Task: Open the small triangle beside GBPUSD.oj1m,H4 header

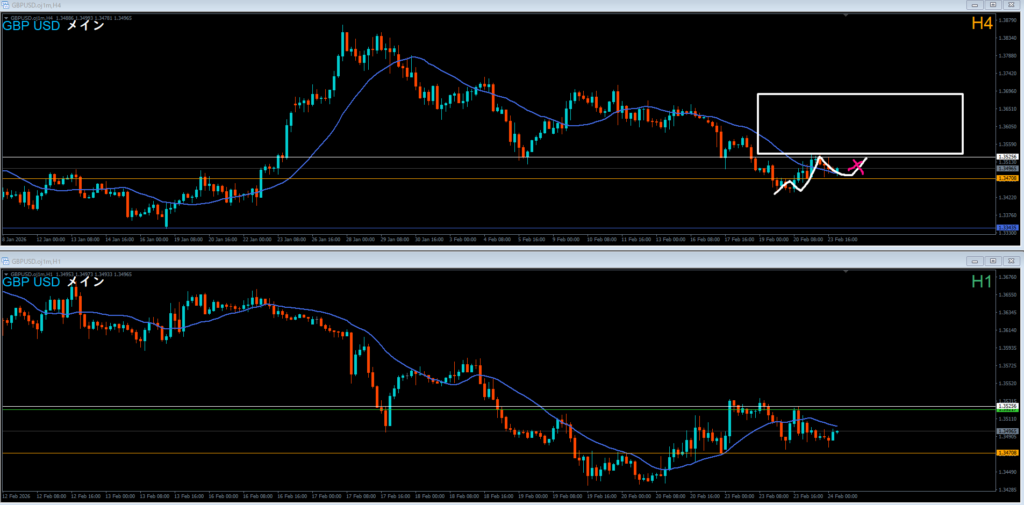Action: pos(6,18)
